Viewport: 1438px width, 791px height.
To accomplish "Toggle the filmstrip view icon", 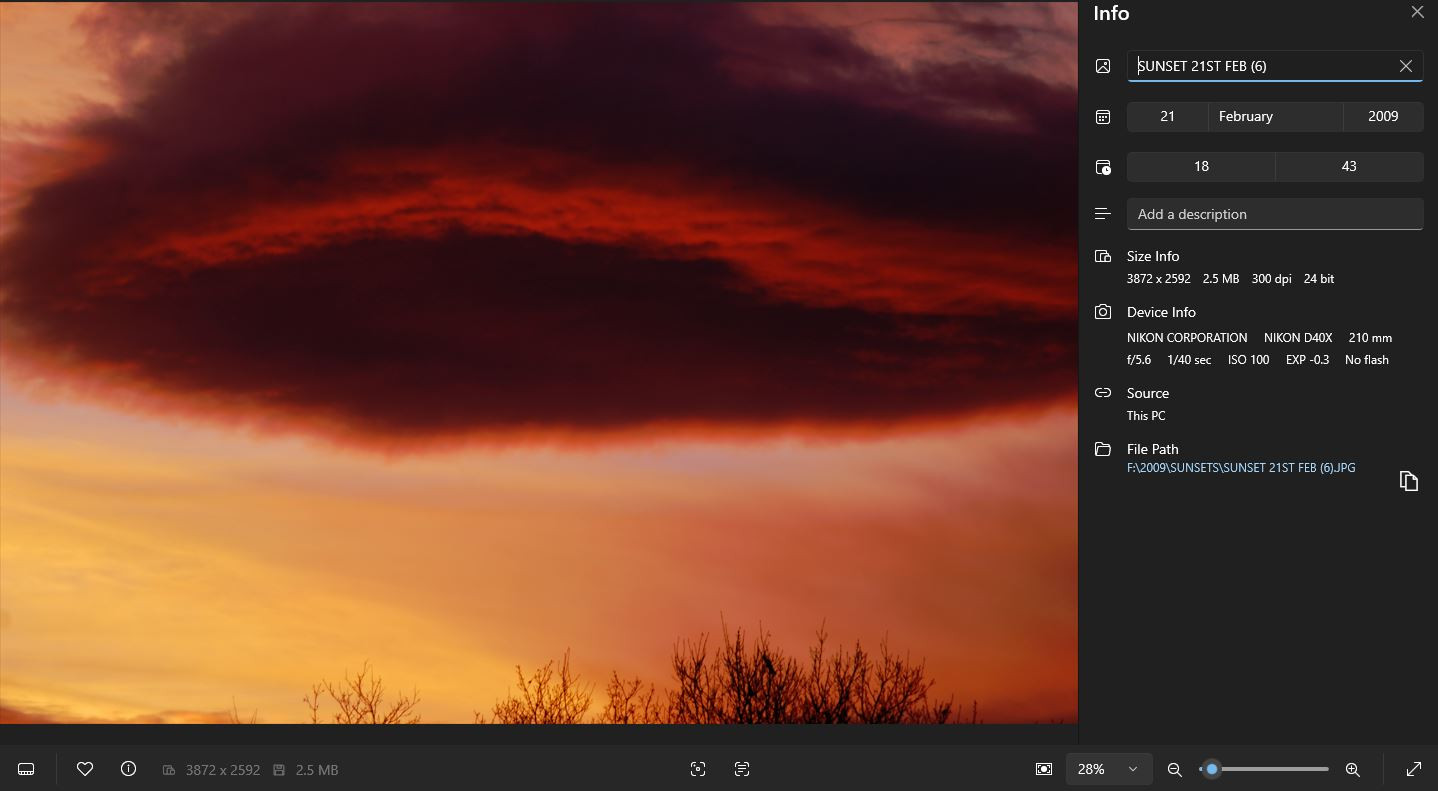I will click(27, 769).
